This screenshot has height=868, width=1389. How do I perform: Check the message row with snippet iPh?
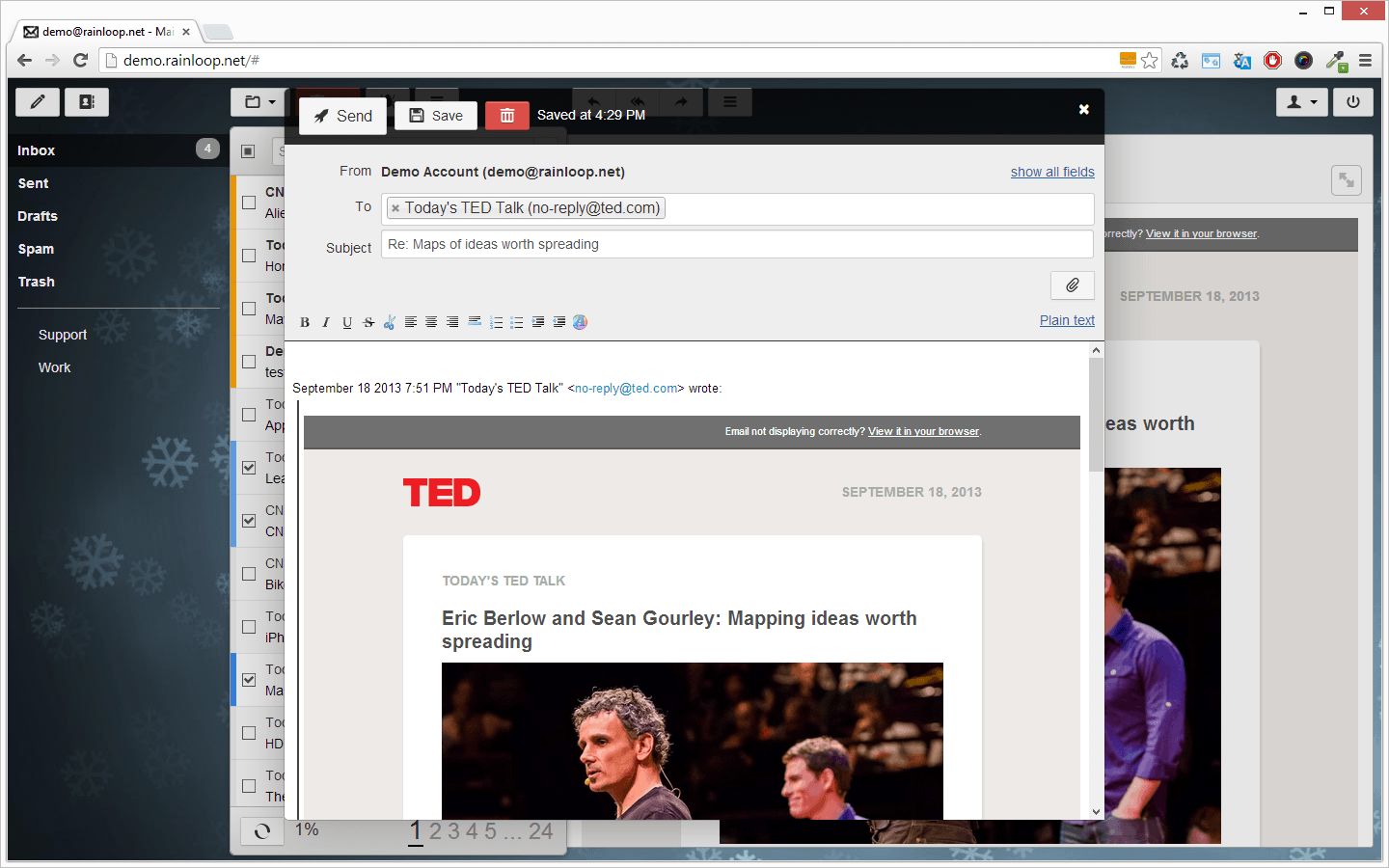(x=249, y=627)
